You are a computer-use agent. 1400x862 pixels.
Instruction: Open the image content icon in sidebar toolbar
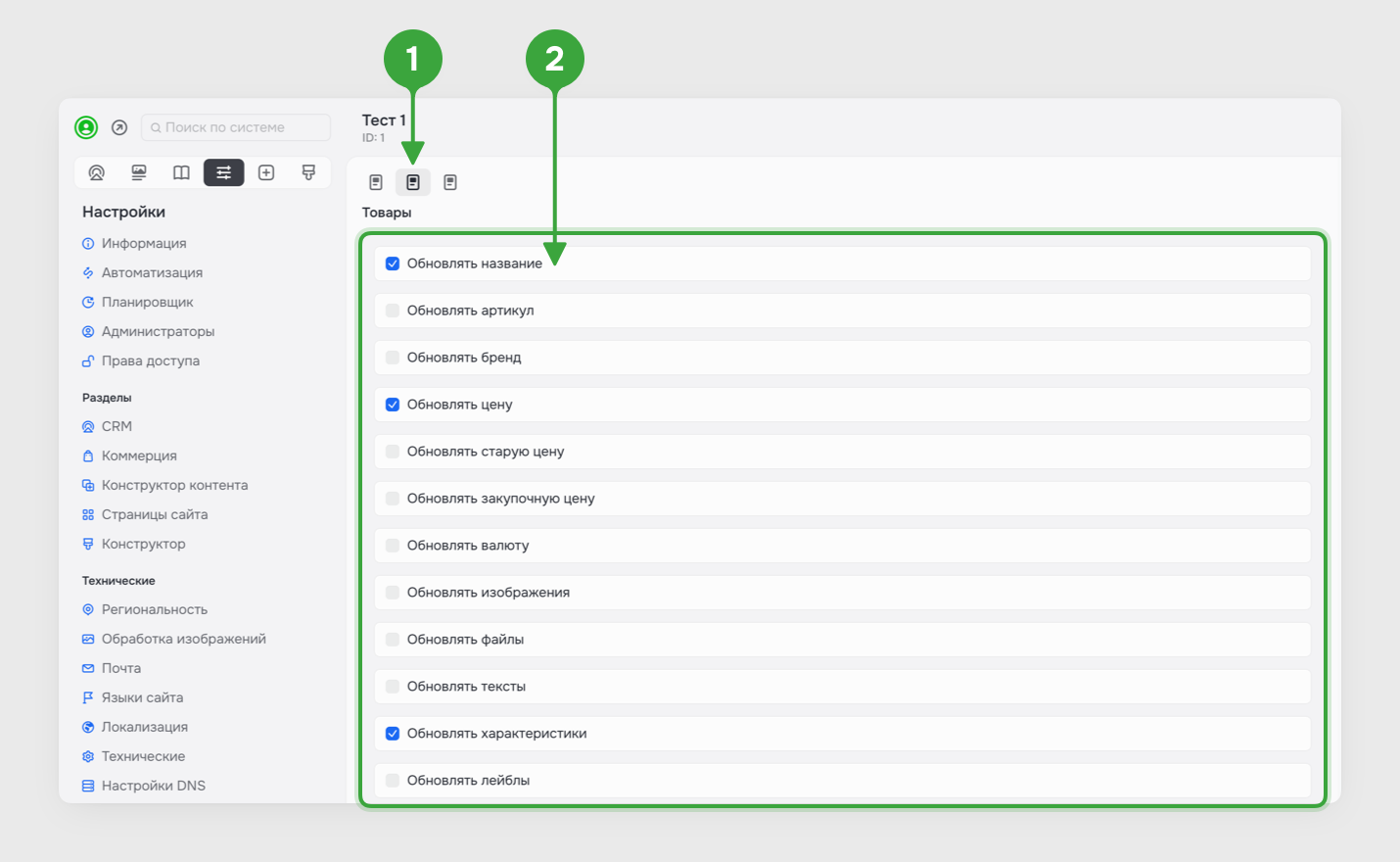(139, 172)
